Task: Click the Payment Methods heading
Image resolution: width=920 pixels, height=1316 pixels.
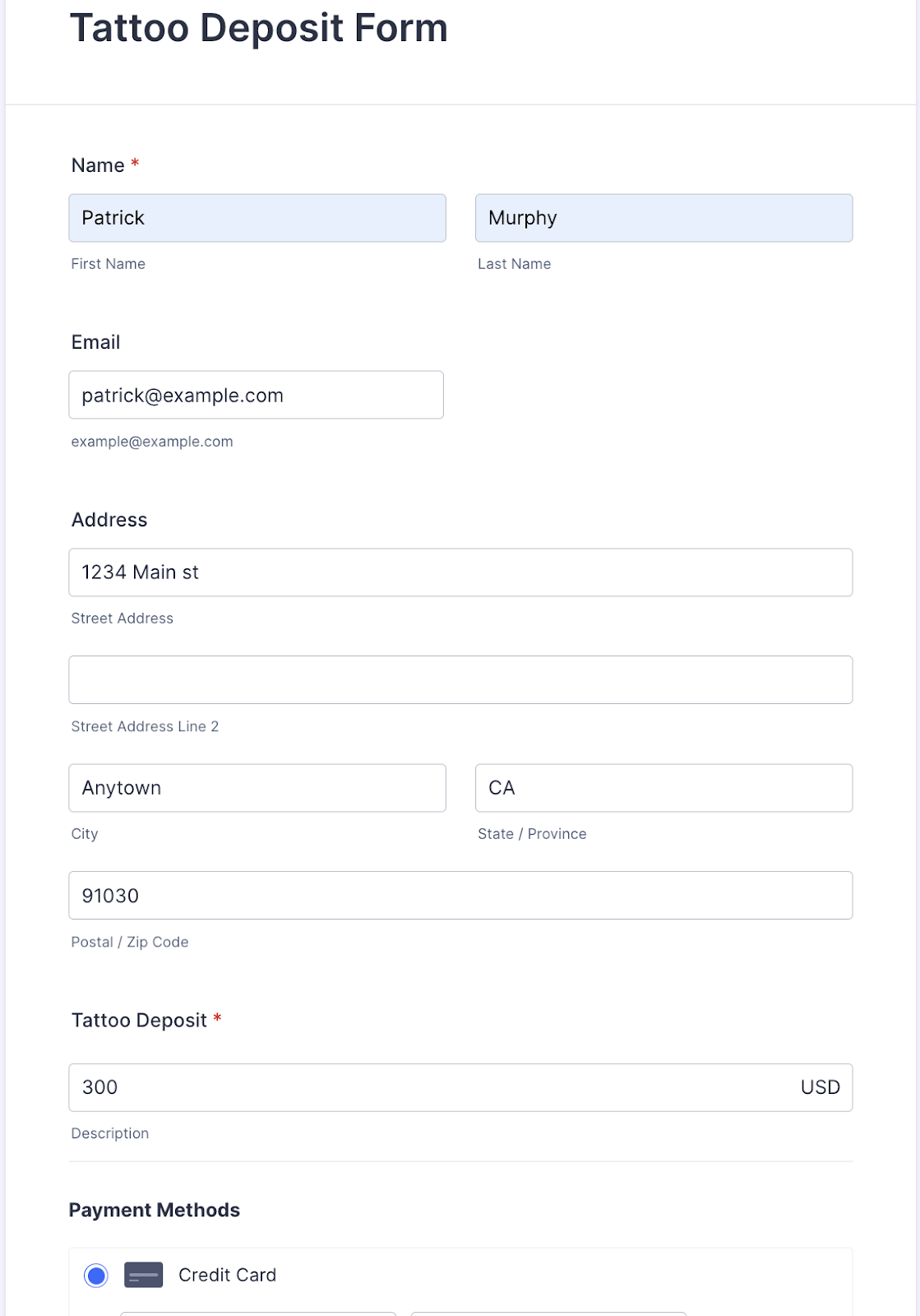Action: tap(155, 1210)
